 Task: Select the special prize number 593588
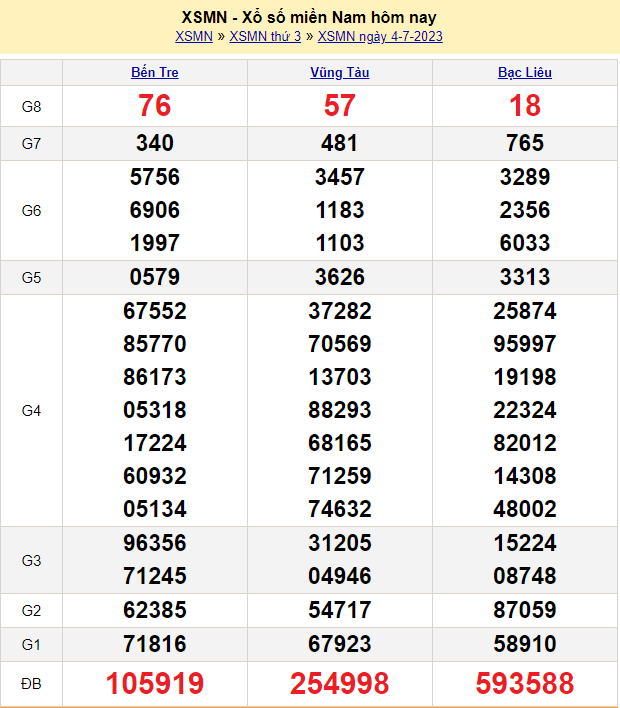tap(525, 684)
